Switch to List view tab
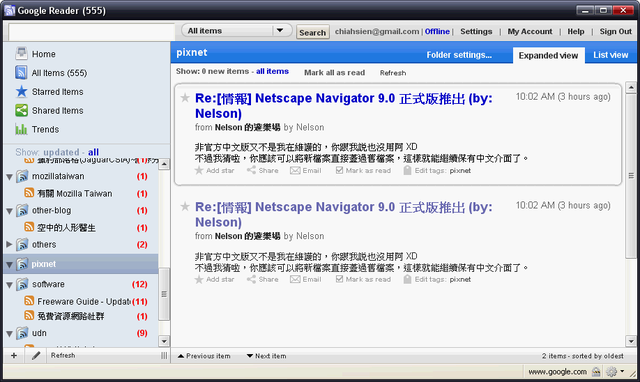The height and width of the screenshot is (382, 640). click(x=611, y=55)
